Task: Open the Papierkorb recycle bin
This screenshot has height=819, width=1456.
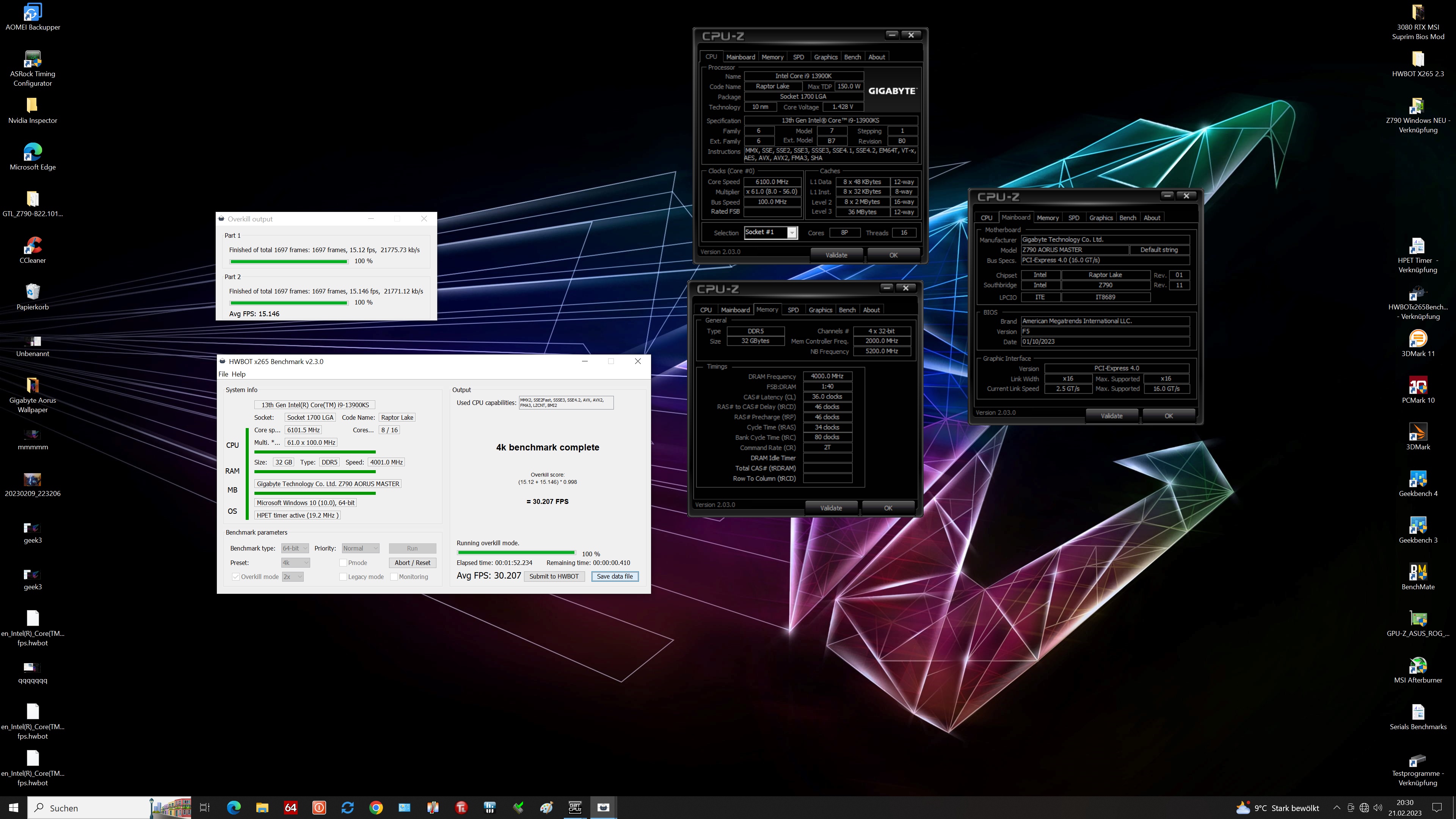Action: (33, 297)
